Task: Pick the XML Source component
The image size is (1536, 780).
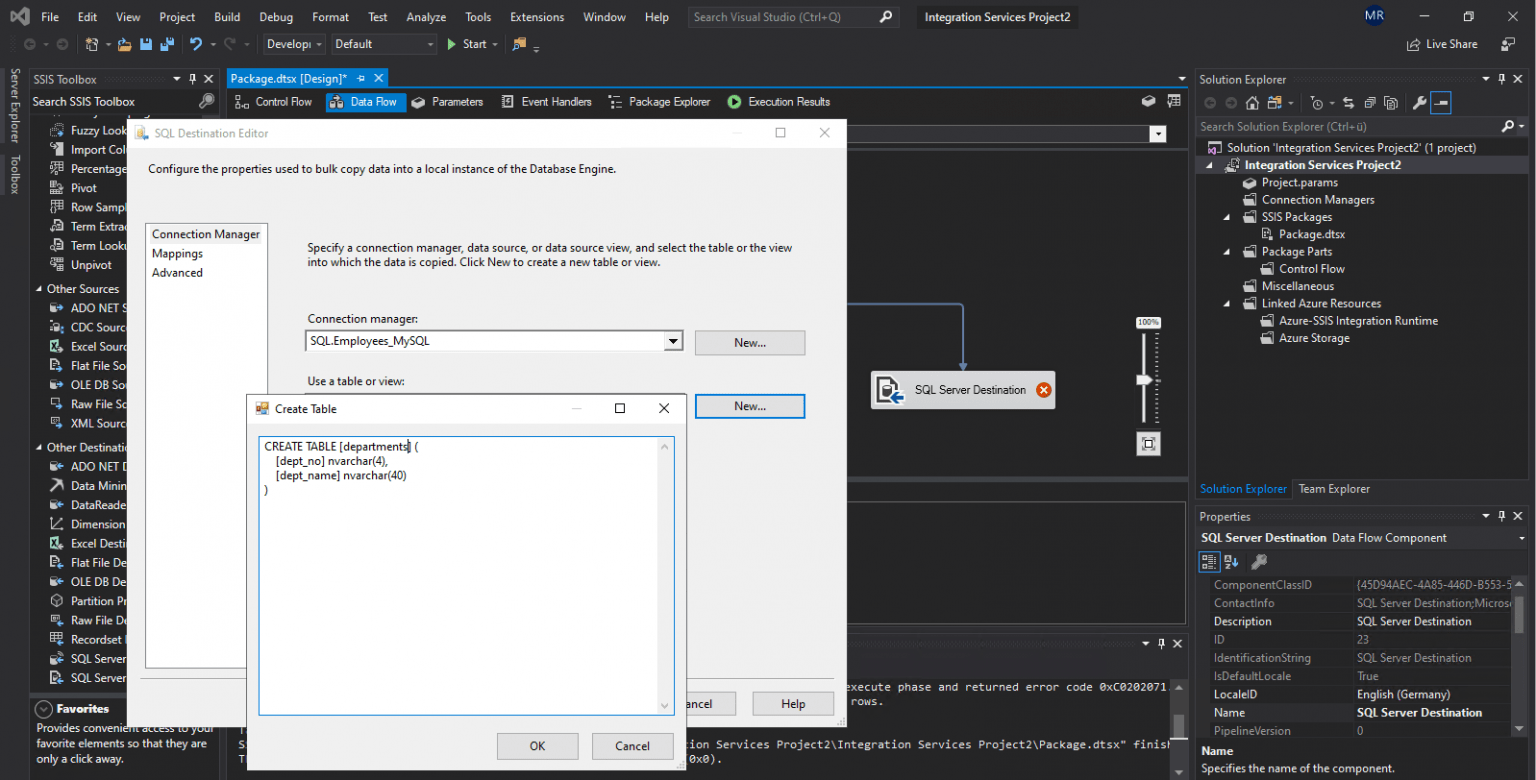Action: (x=92, y=423)
